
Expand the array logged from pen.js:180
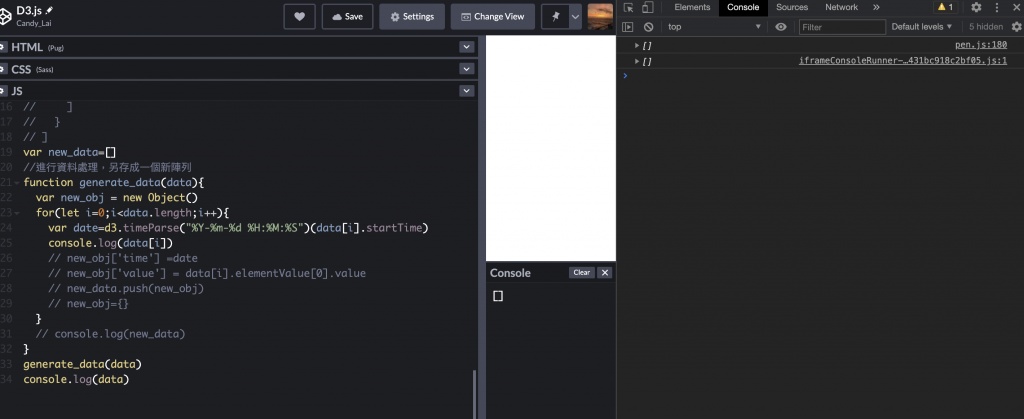pyautogui.click(x=637, y=45)
